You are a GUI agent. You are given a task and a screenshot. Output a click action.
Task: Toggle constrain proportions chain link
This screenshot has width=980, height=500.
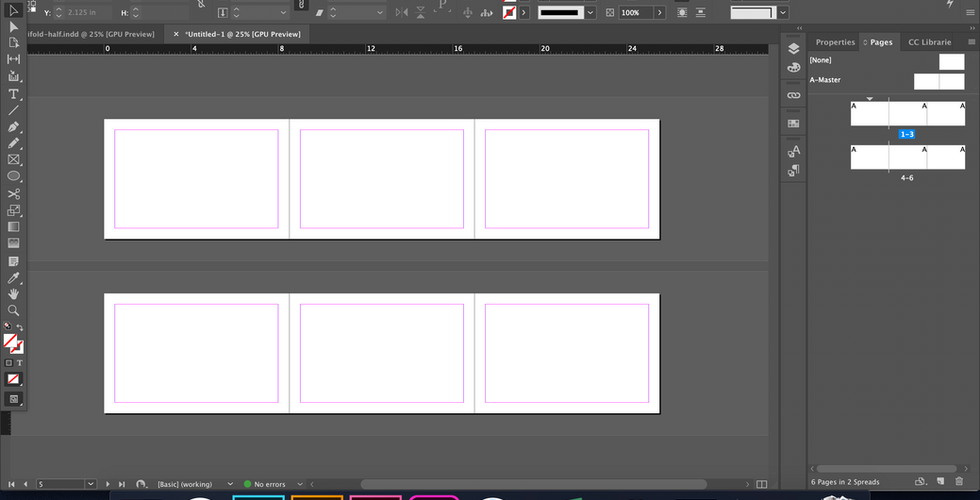[x=301, y=5]
